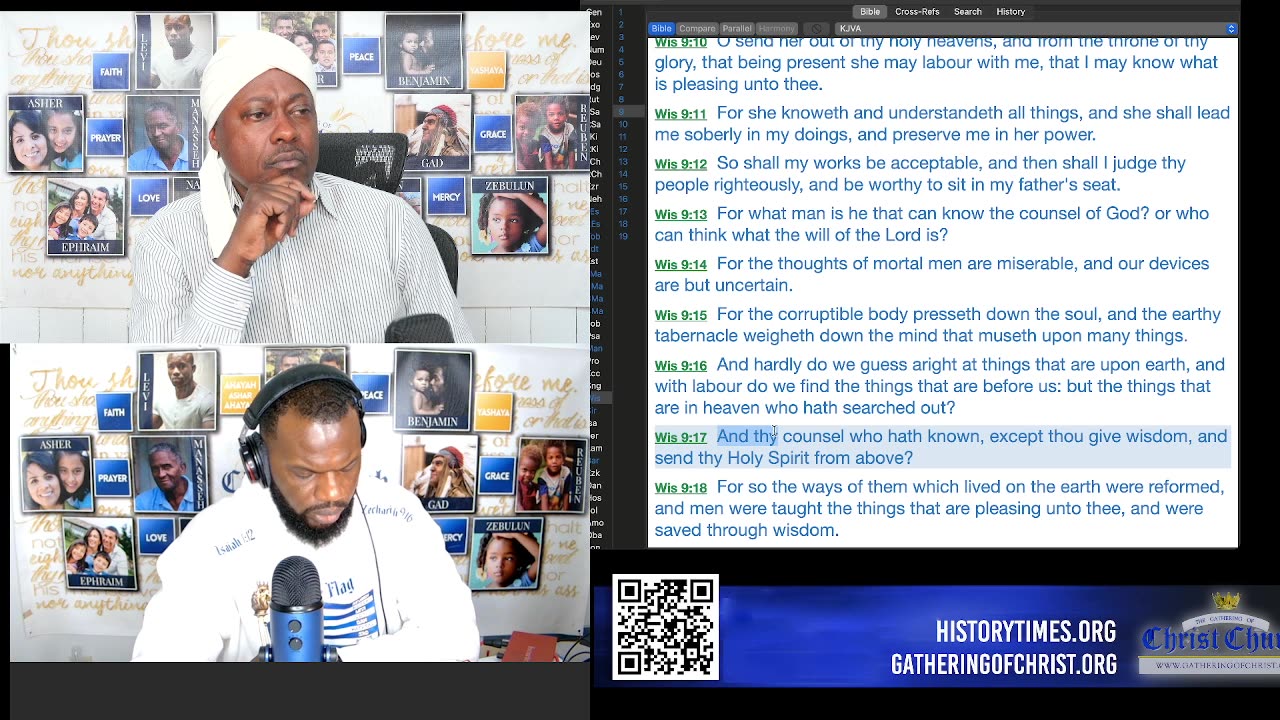Open the Wis 9:12 verse link
The image size is (1280, 720).
tap(680, 164)
